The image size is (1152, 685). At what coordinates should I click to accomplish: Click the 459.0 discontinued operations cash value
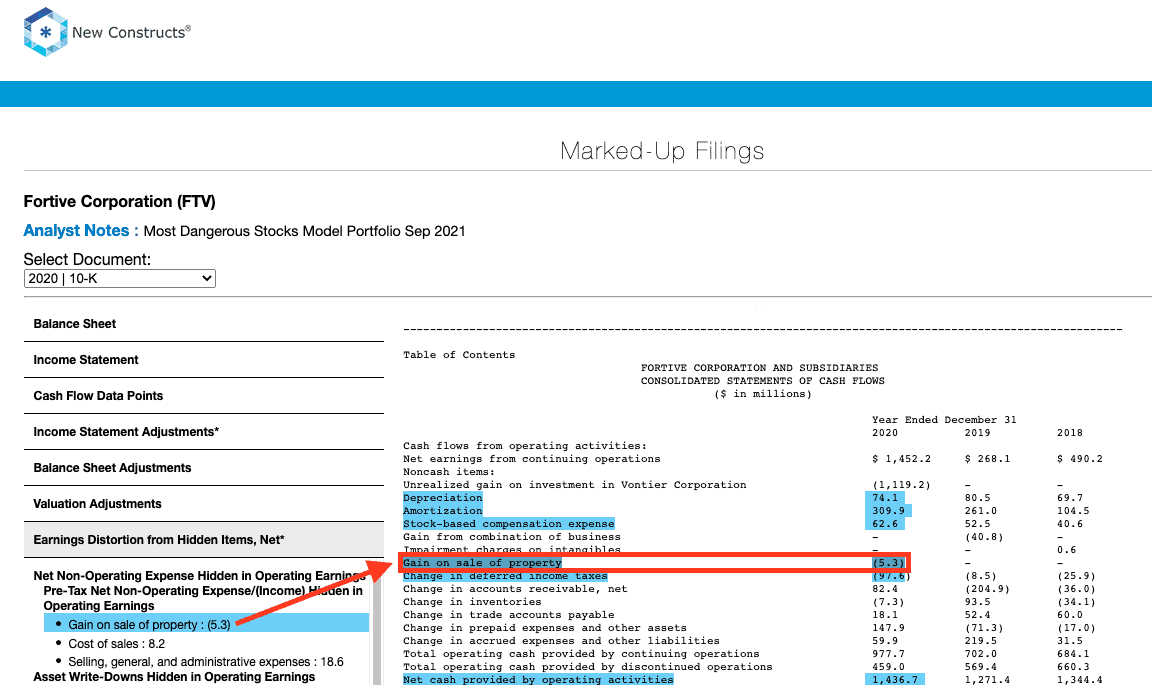pos(888,667)
